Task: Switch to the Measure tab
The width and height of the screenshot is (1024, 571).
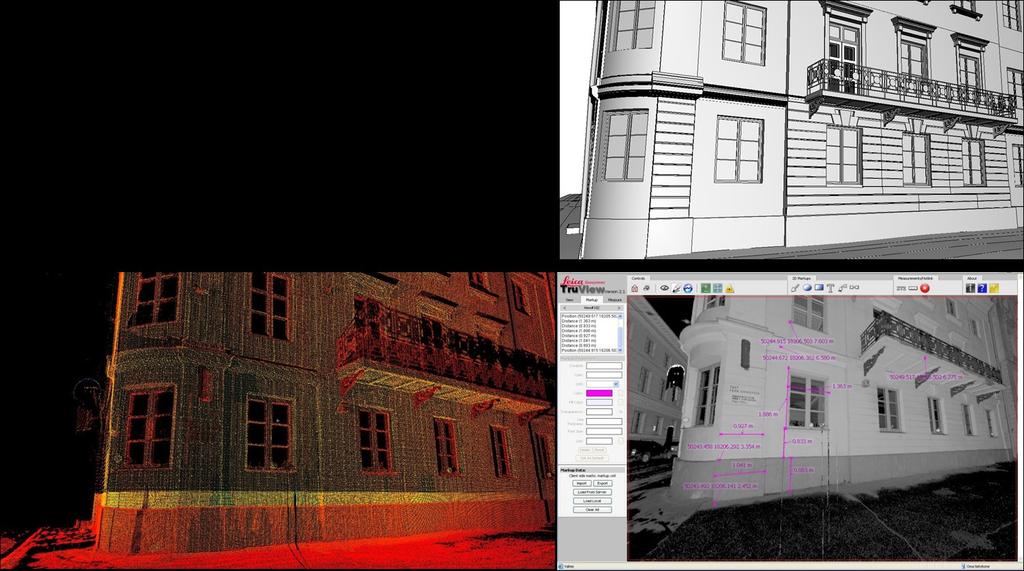Action: (x=614, y=300)
